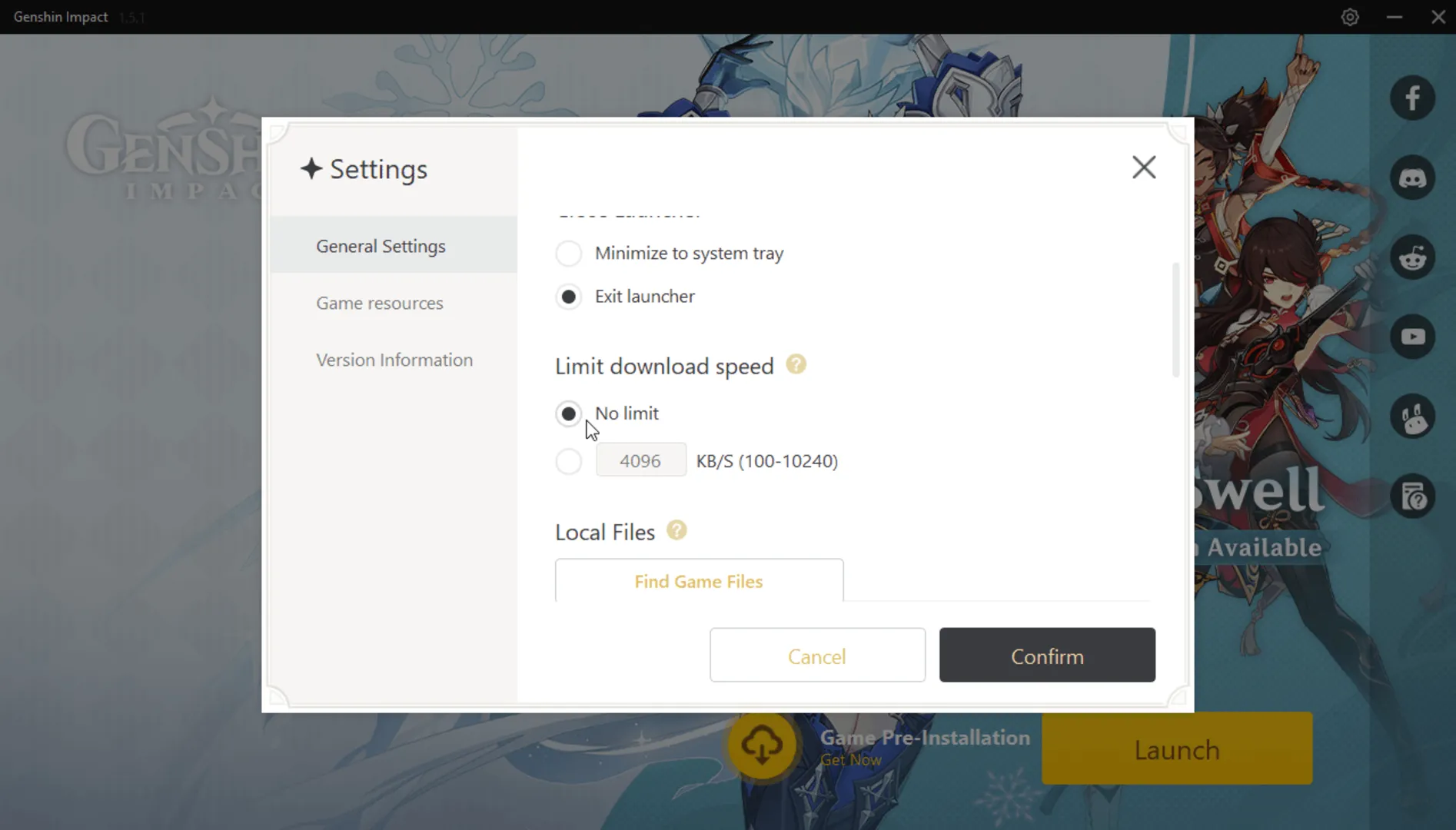The height and width of the screenshot is (830, 1456).
Task: Open the General Settings tab
Action: point(394,245)
